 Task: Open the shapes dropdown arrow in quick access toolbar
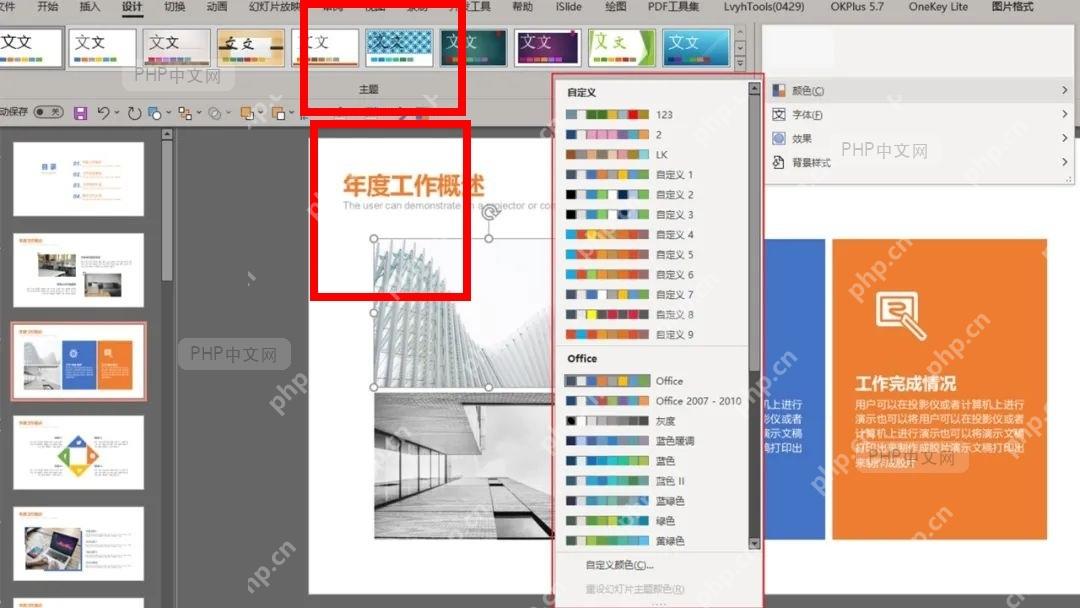tap(168, 112)
